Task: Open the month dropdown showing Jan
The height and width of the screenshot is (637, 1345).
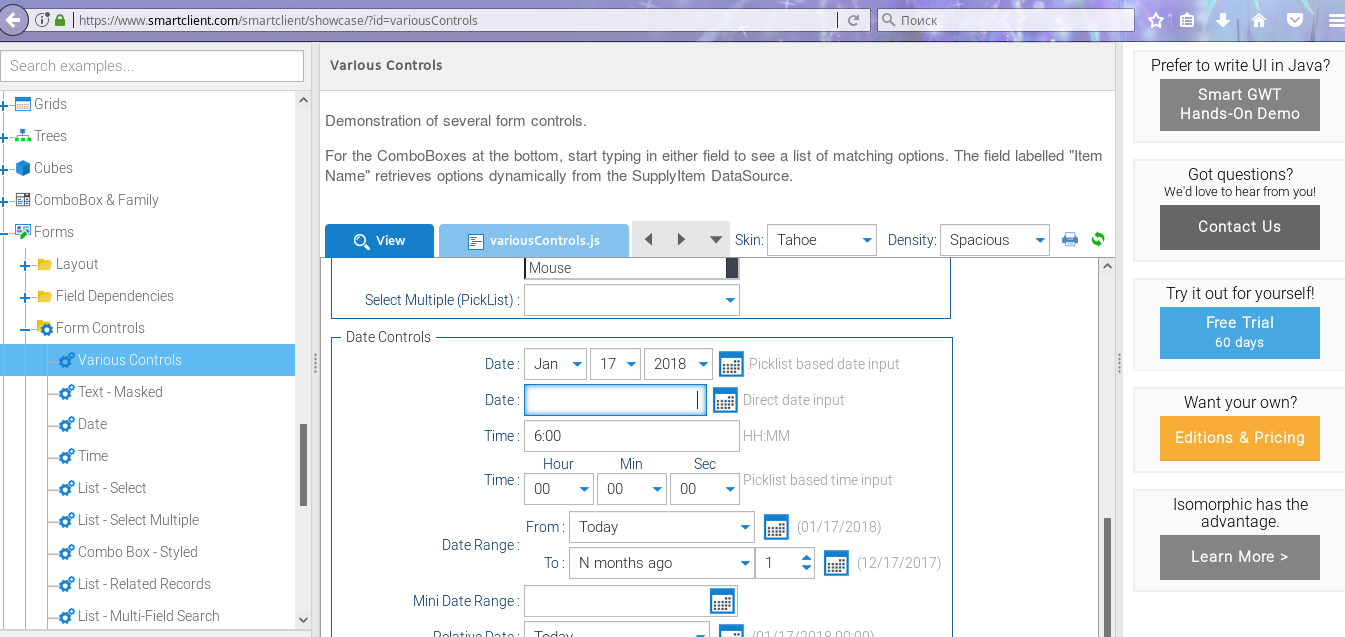Action: click(x=555, y=364)
